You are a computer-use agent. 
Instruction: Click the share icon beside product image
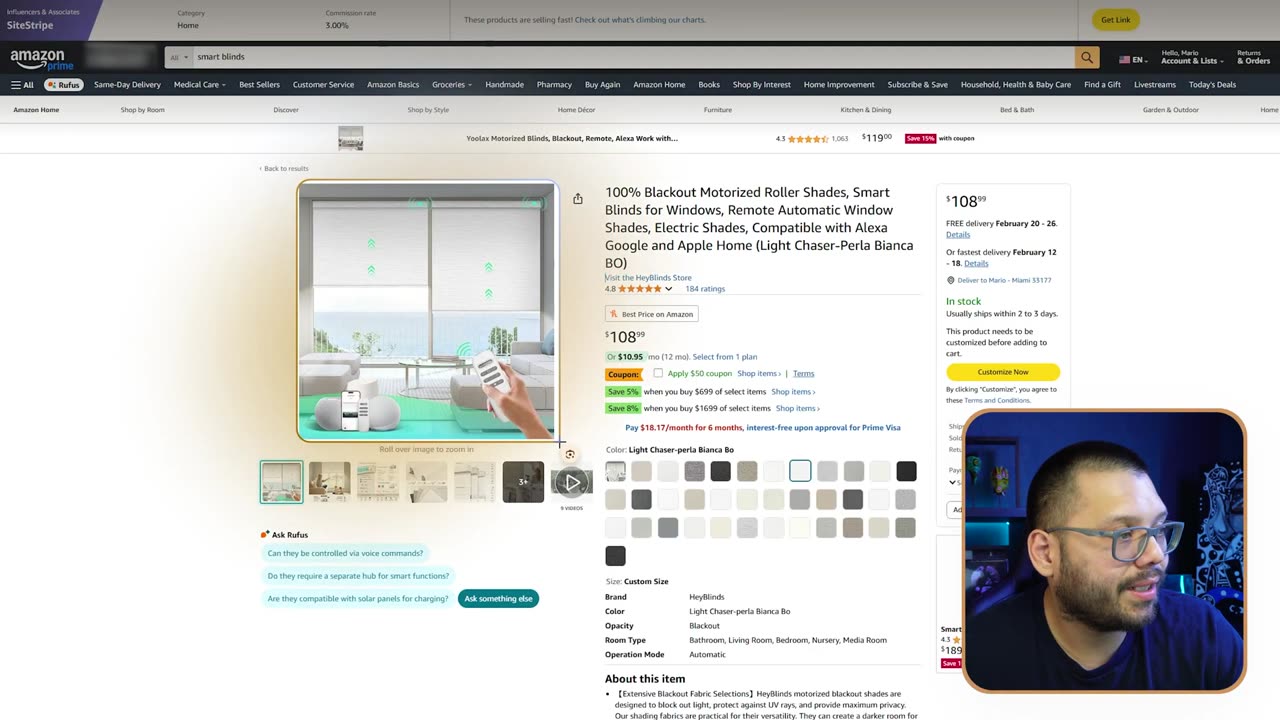pos(578,199)
